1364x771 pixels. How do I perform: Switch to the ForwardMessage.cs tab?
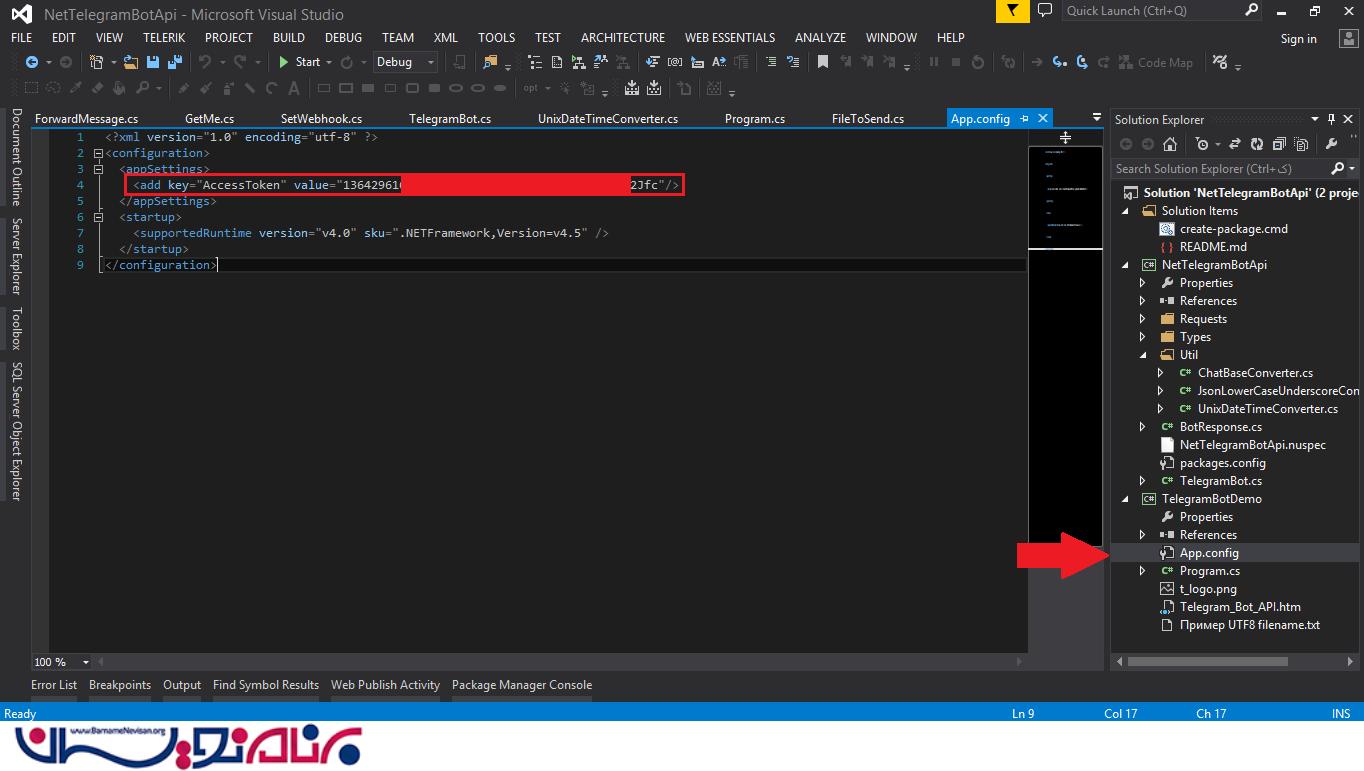(87, 119)
